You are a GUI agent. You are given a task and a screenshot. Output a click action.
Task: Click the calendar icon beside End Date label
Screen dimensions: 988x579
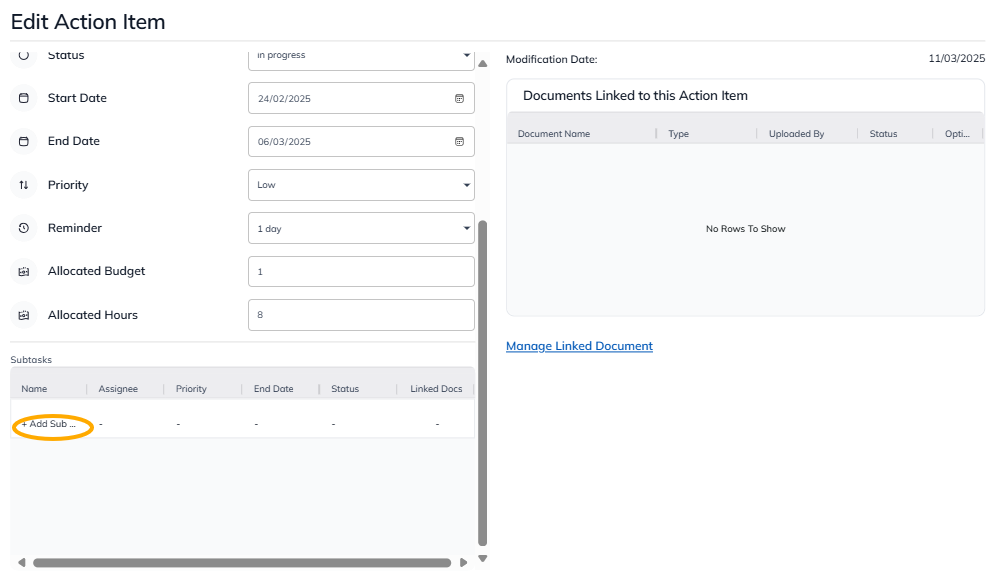point(24,141)
